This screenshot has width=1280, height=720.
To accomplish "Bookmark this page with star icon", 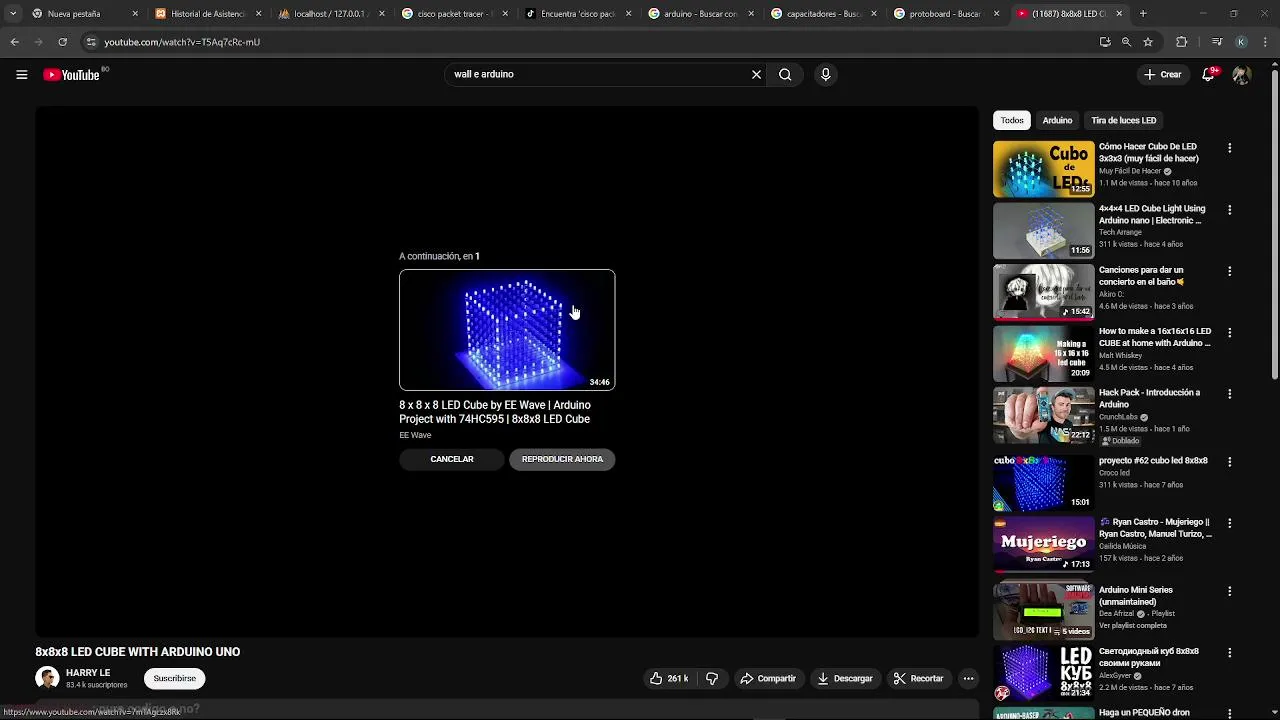I will (x=1148, y=42).
